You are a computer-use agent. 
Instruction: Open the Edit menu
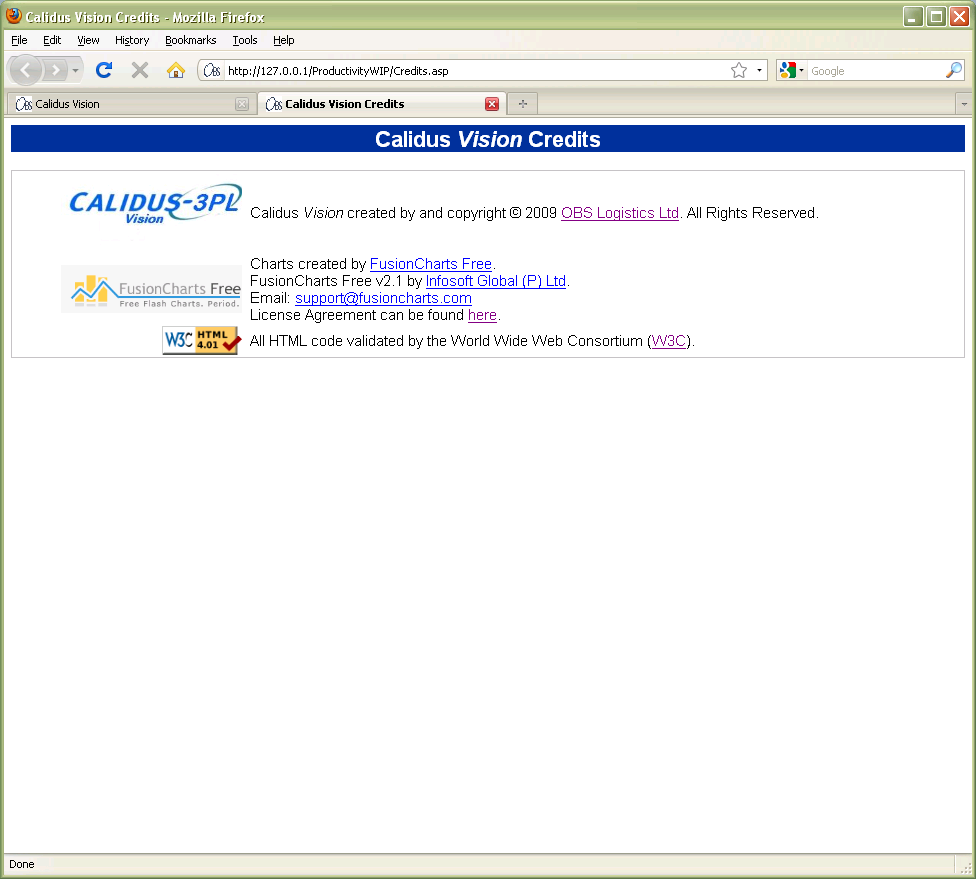[52, 40]
